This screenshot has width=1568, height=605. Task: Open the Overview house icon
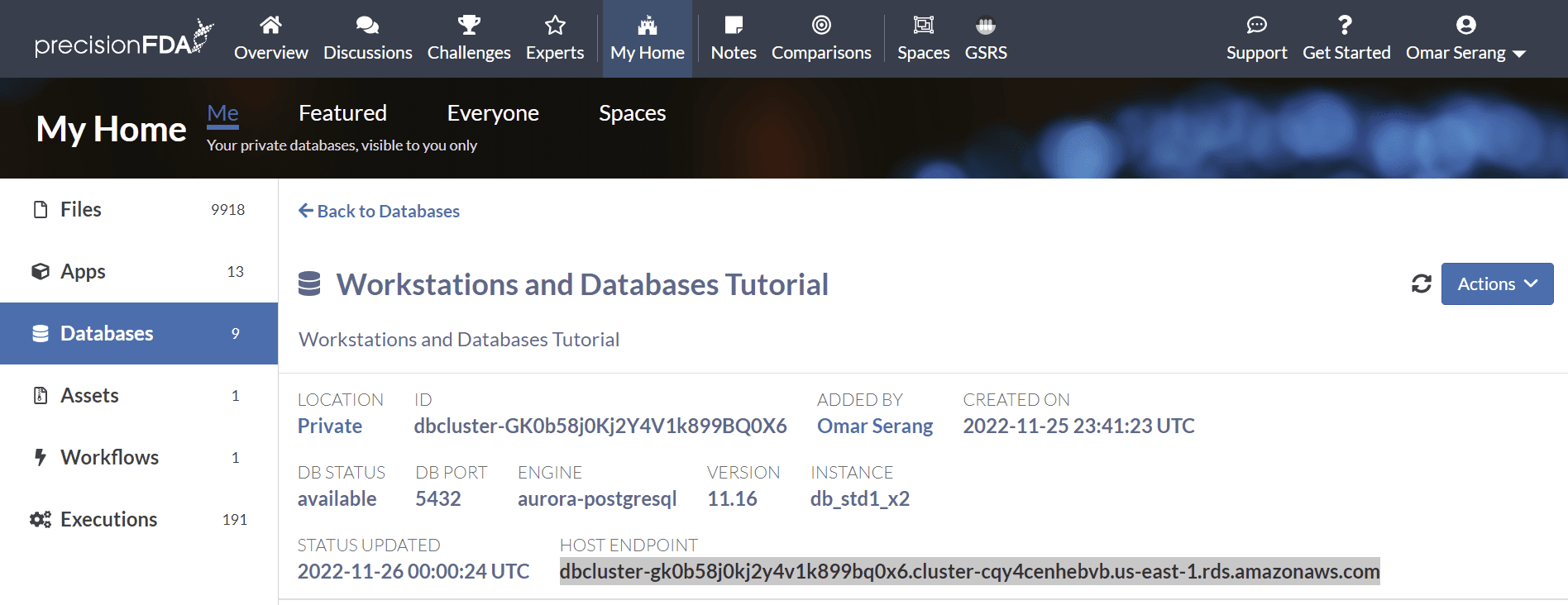pos(270,26)
